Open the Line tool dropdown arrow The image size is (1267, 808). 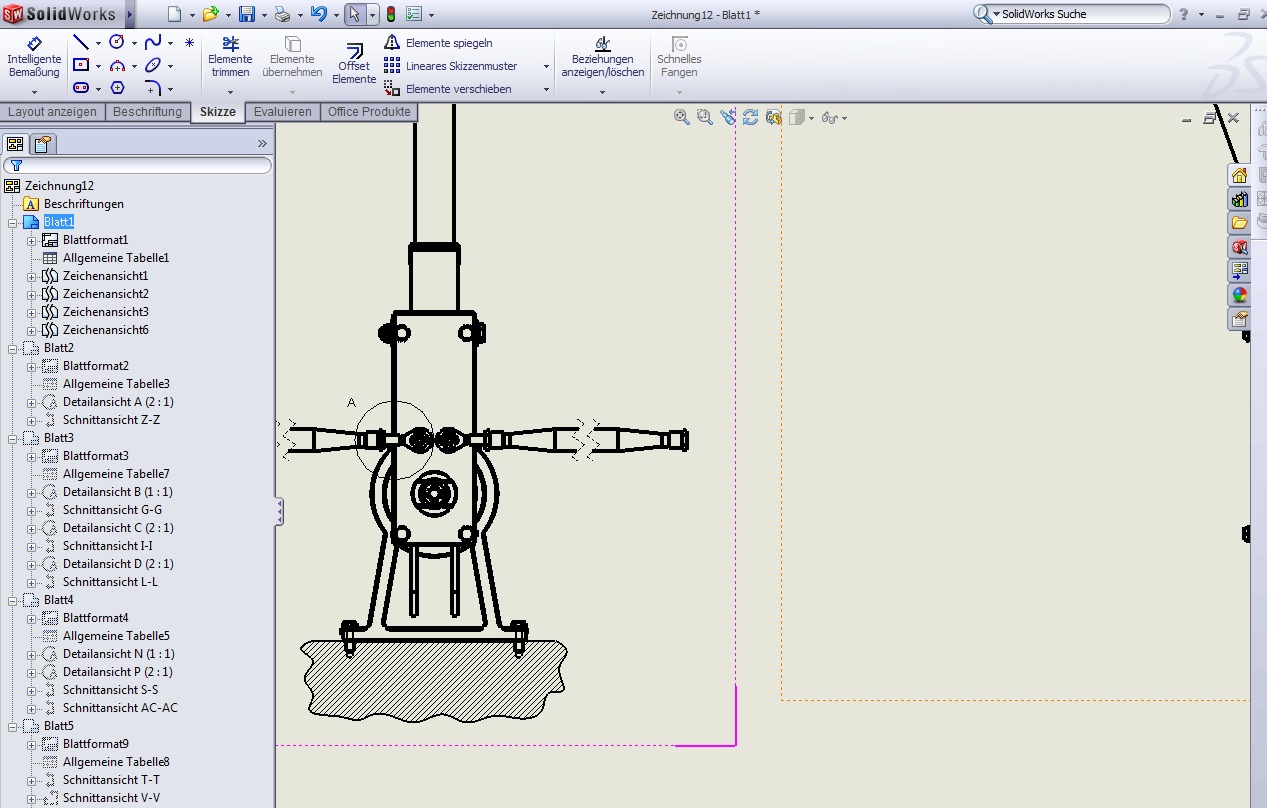(x=98, y=43)
